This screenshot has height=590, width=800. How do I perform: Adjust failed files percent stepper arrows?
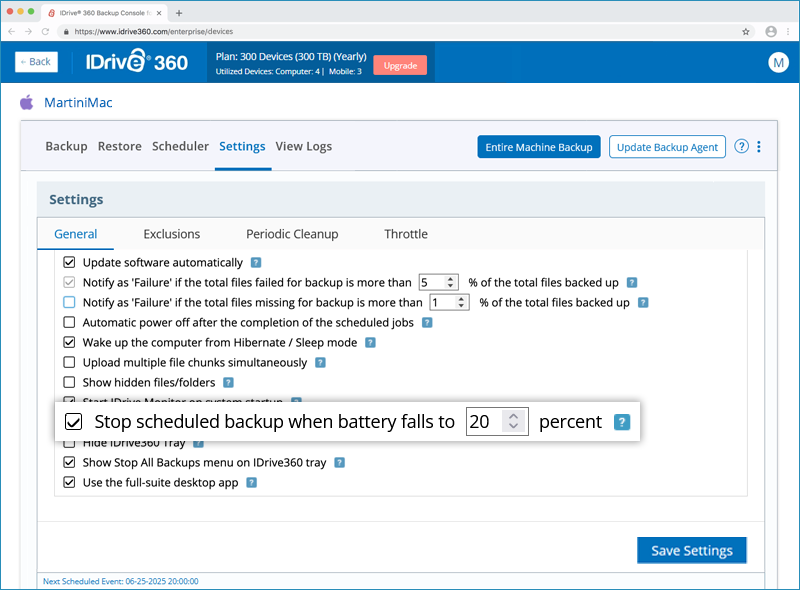pos(450,282)
